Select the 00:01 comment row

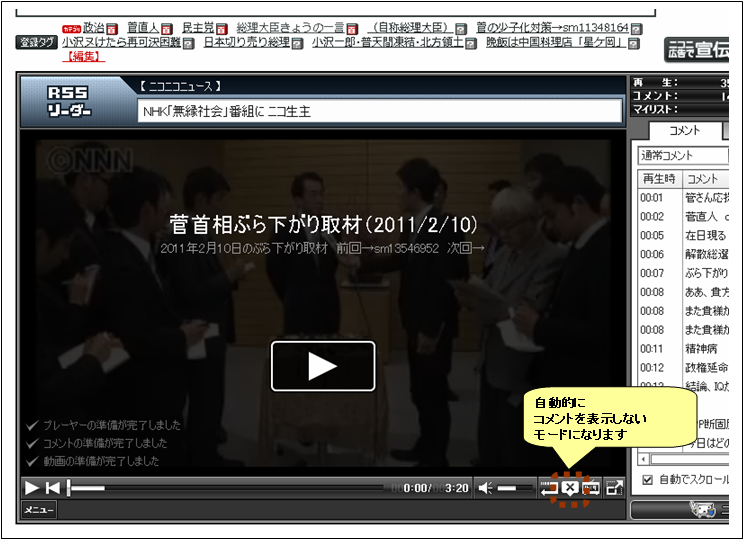point(683,197)
